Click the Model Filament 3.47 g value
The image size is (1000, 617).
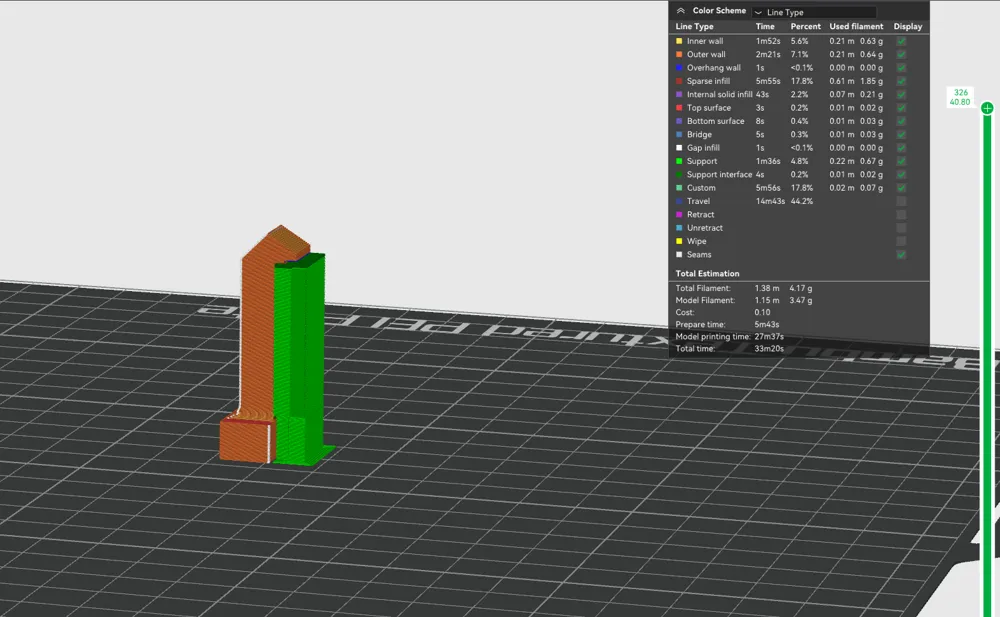point(800,301)
